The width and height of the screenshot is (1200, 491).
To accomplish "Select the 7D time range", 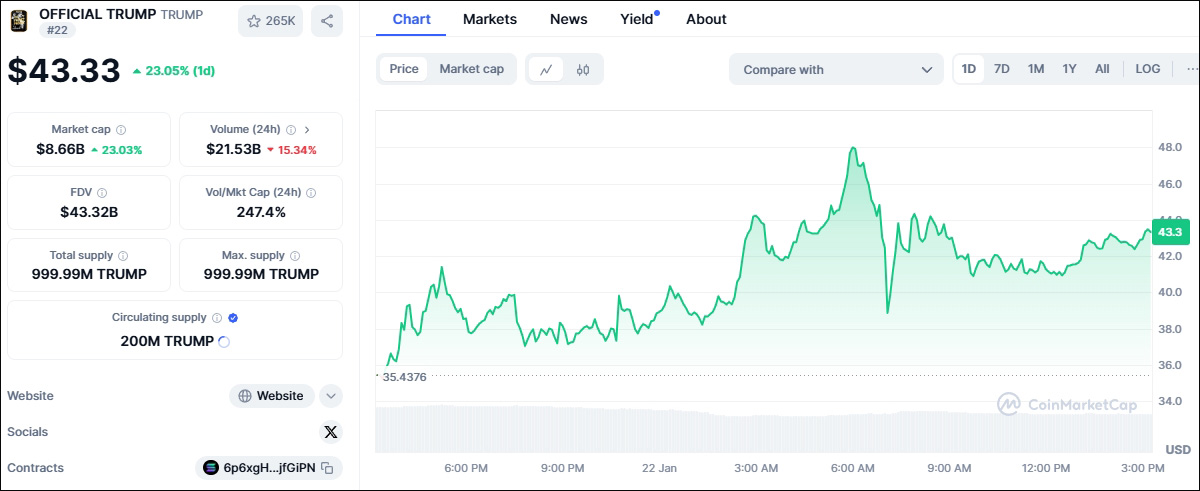I will [x=1001, y=69].
